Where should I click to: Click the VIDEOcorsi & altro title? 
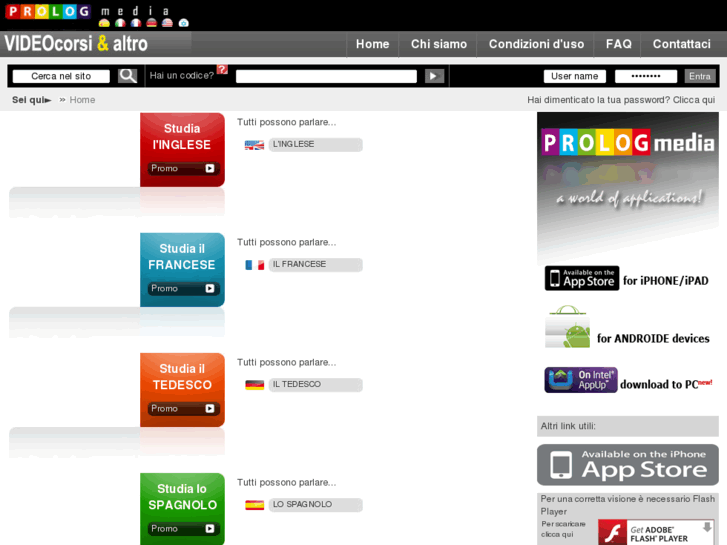pyautogui.click(x=76, y=44)
